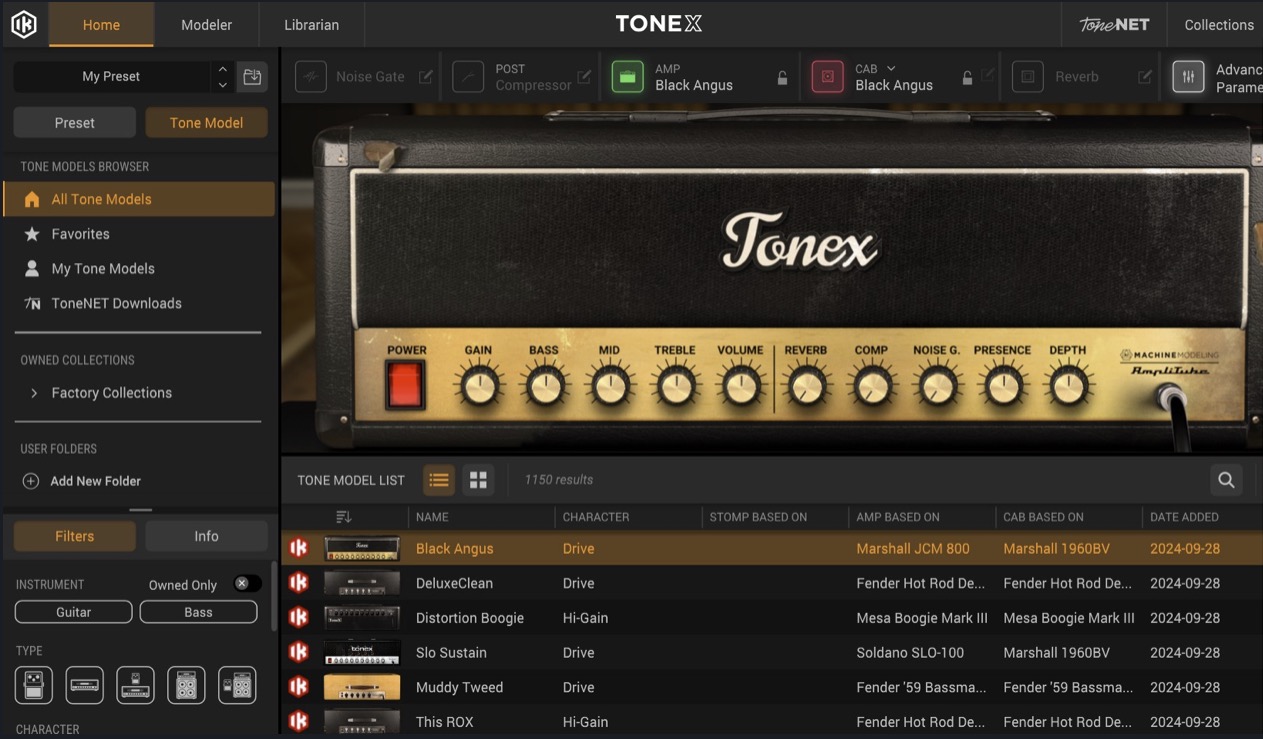
Task: Select the DeluxeClean tone model thumbnail
Action: tap(362, 583)
